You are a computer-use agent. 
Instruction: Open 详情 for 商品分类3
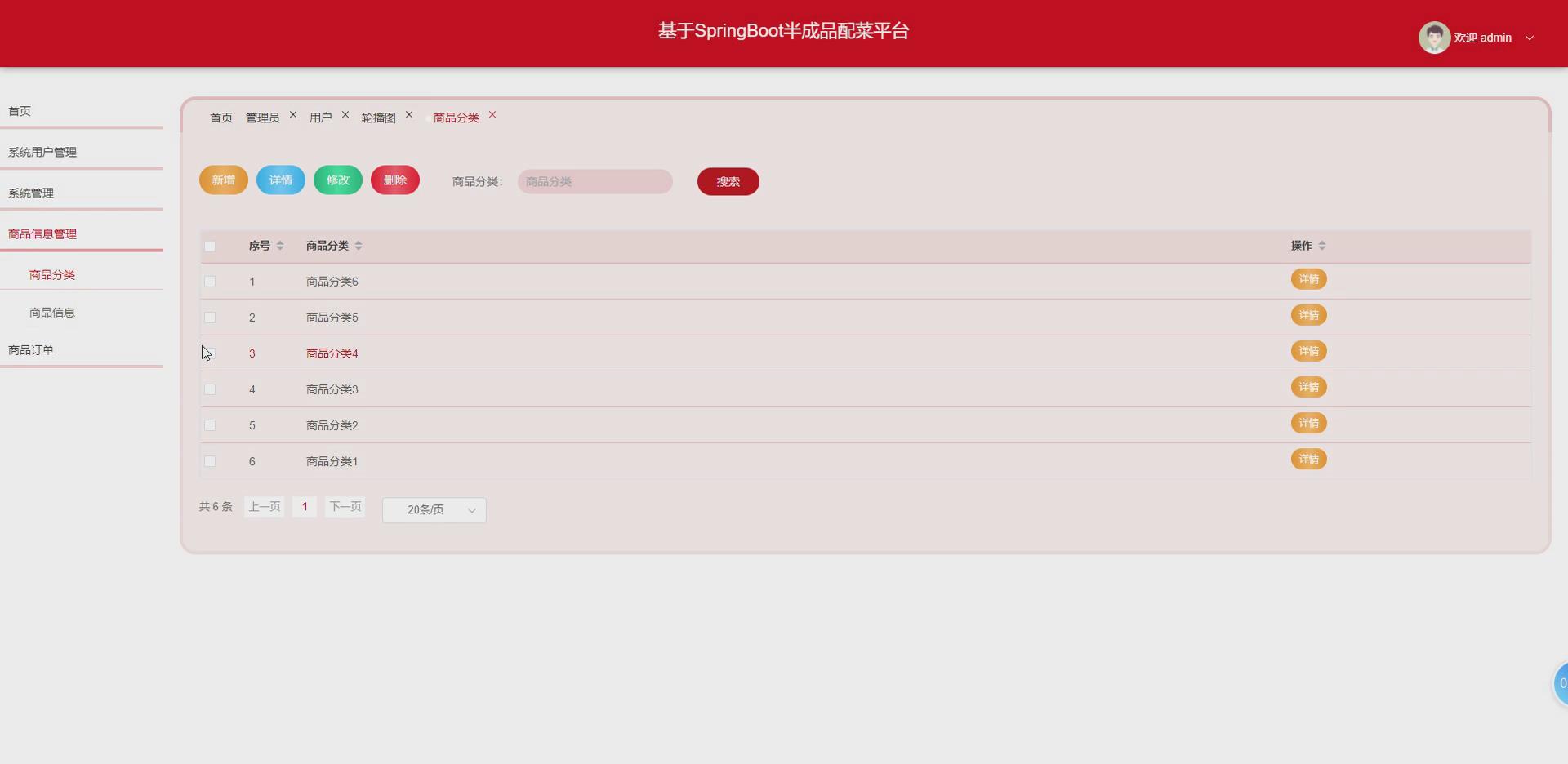point(1309,387)
